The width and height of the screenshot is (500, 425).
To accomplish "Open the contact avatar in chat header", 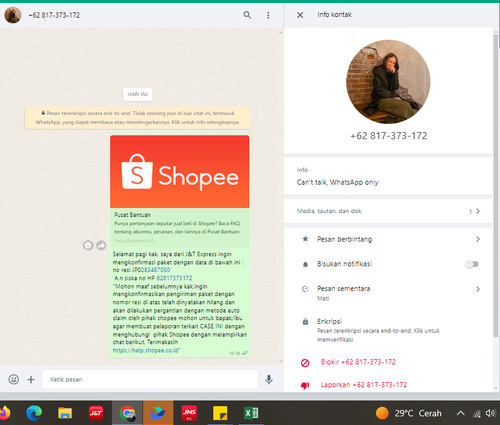I will click(x=13, y=15).
